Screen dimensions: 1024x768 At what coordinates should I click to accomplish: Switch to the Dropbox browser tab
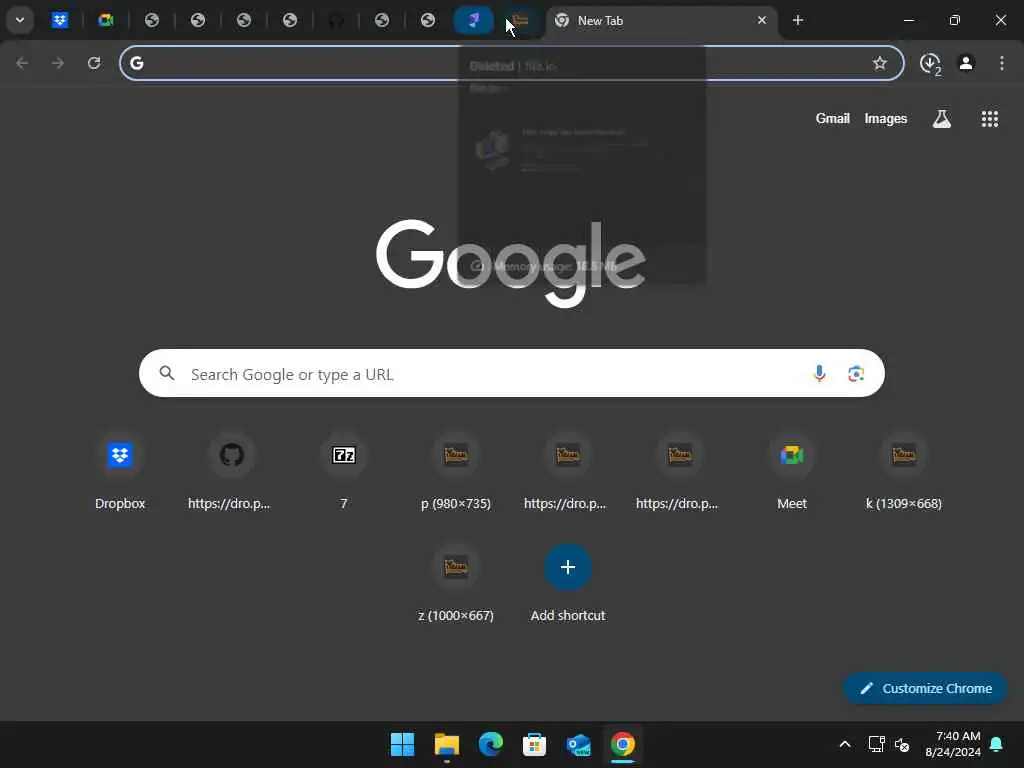[60, 20]
